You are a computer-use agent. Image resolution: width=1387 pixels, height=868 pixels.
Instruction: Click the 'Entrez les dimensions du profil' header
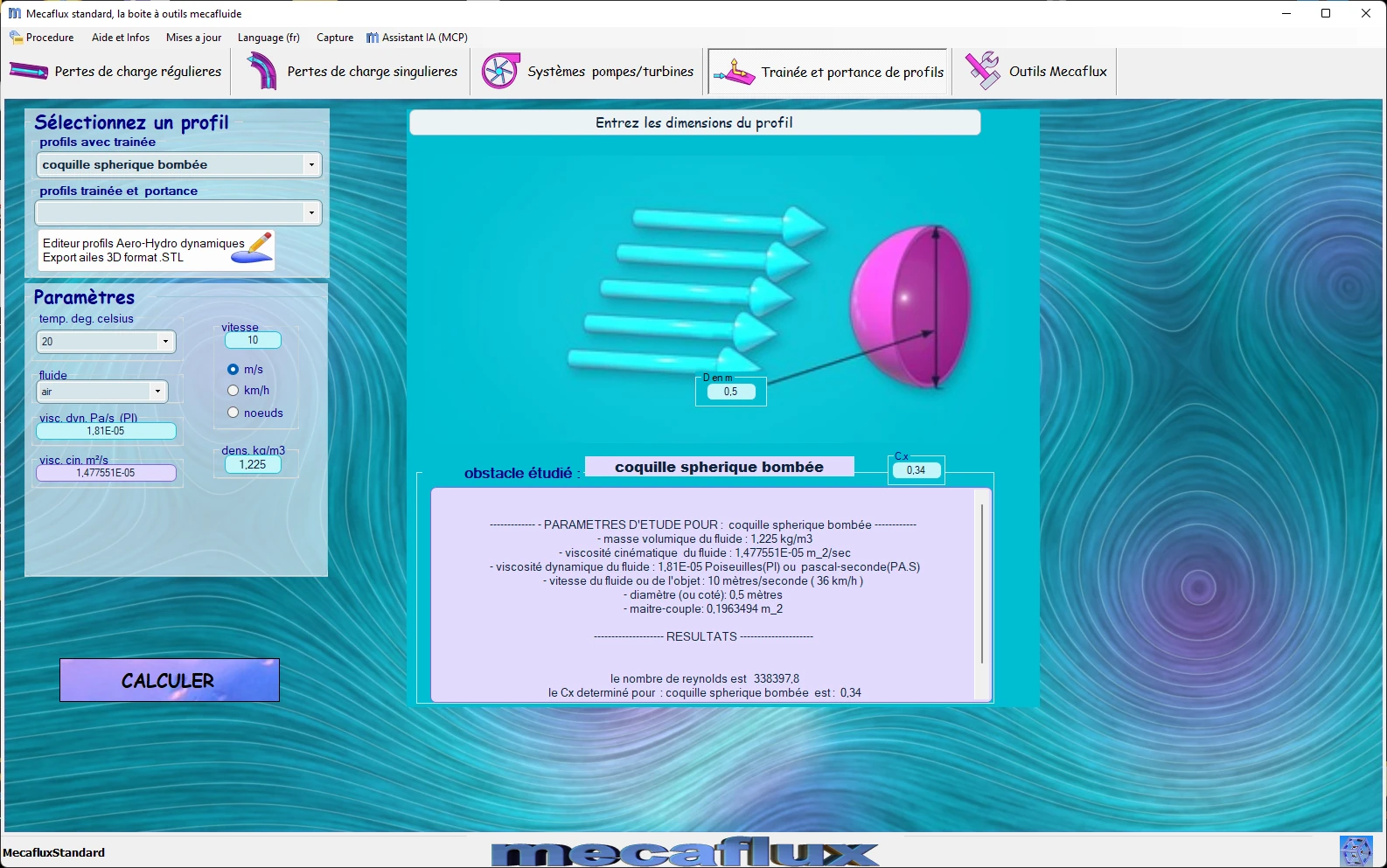click(694, 122)
